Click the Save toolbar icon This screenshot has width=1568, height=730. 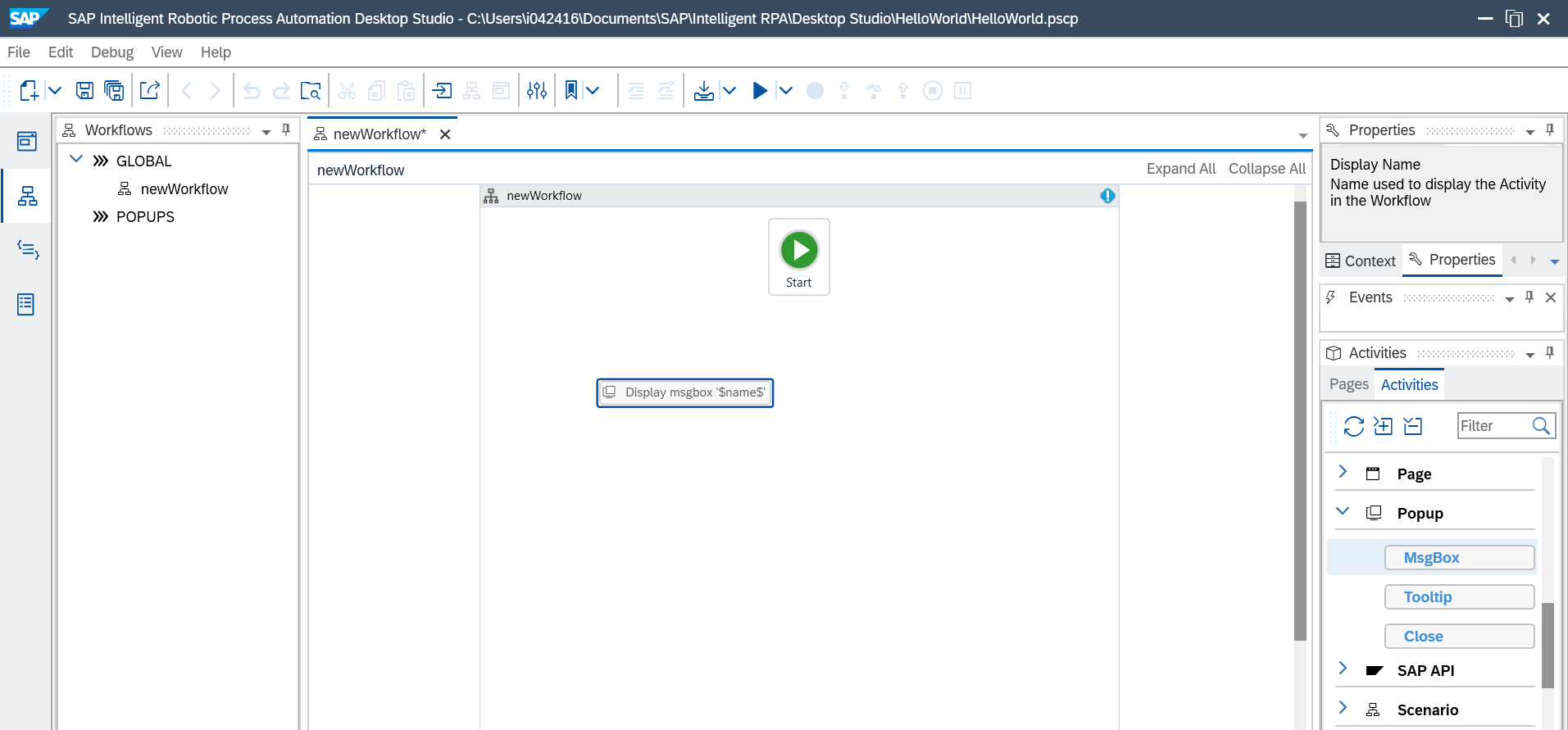[84, 90]
